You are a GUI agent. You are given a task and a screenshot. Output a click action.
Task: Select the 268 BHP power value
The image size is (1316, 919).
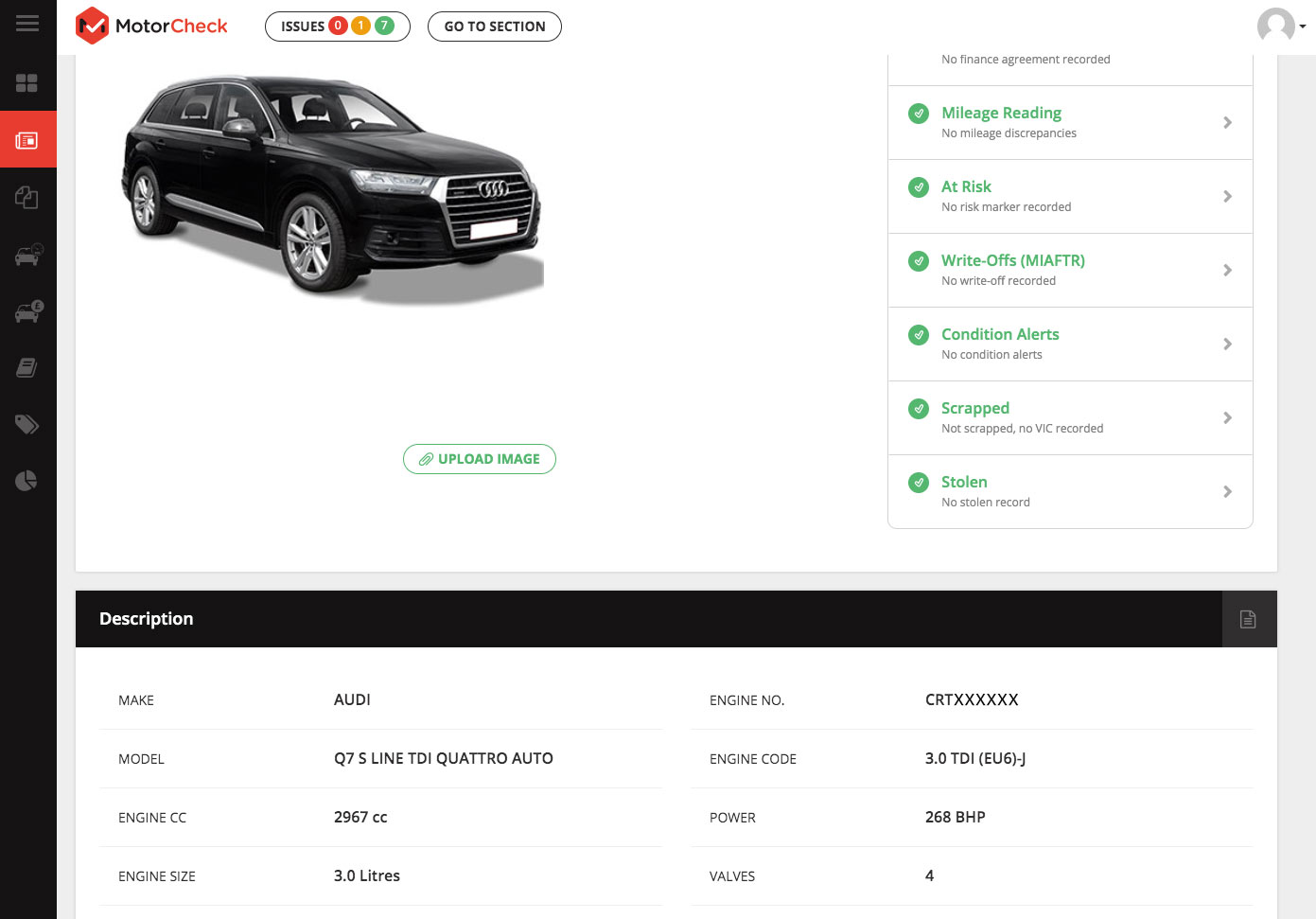pyautogui.click(x=956, y=818)
